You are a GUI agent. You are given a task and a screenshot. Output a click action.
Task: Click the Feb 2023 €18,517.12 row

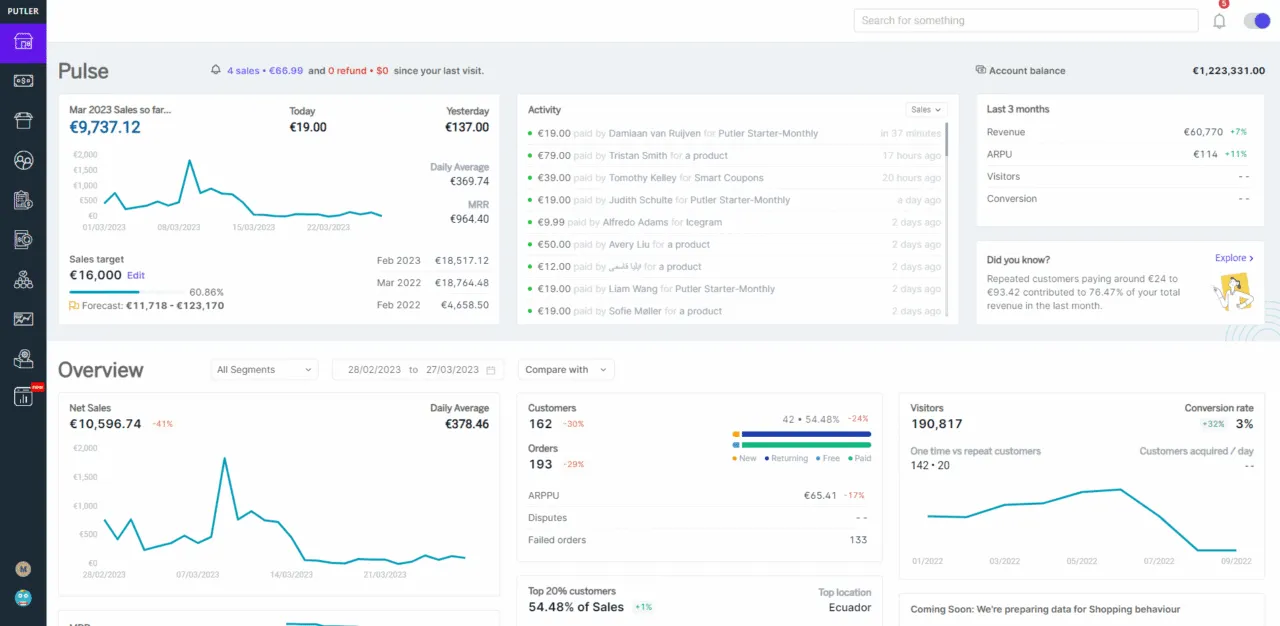point(432,260)
